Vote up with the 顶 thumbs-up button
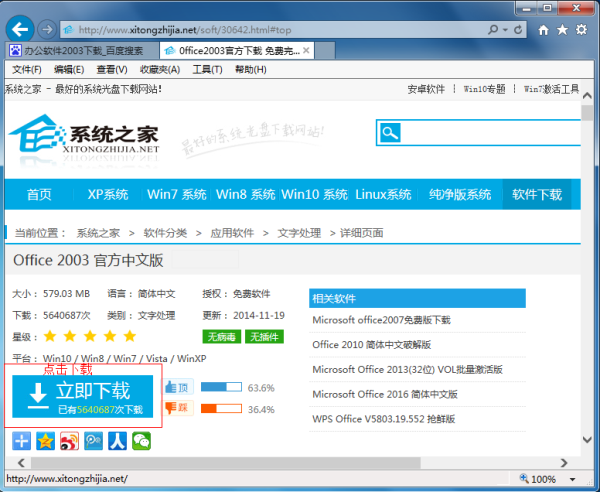This screenshot has height=492, width=600. click(x=178, y=387)
